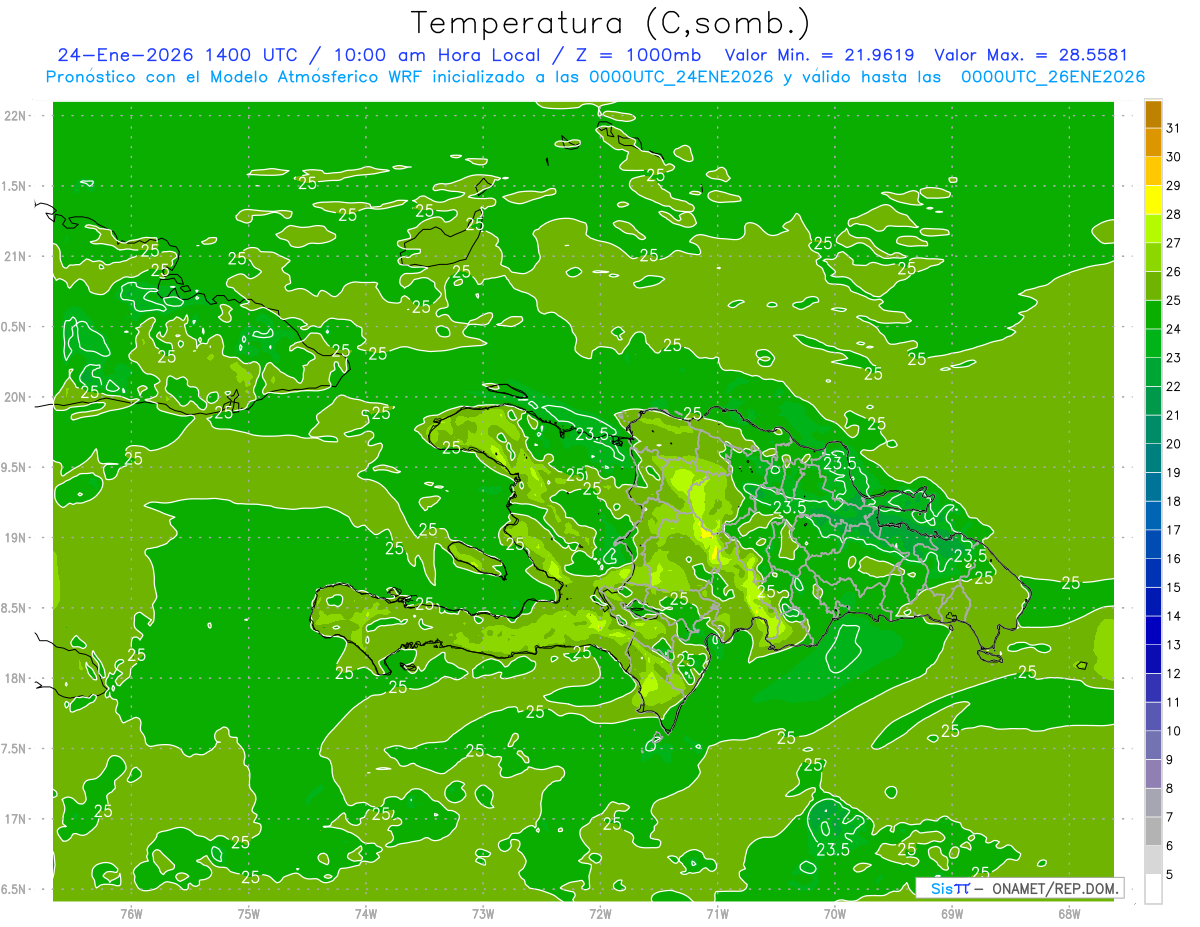Click the '10' value on the color bar
1200x927 pixels.
[x=1174, y=731]
